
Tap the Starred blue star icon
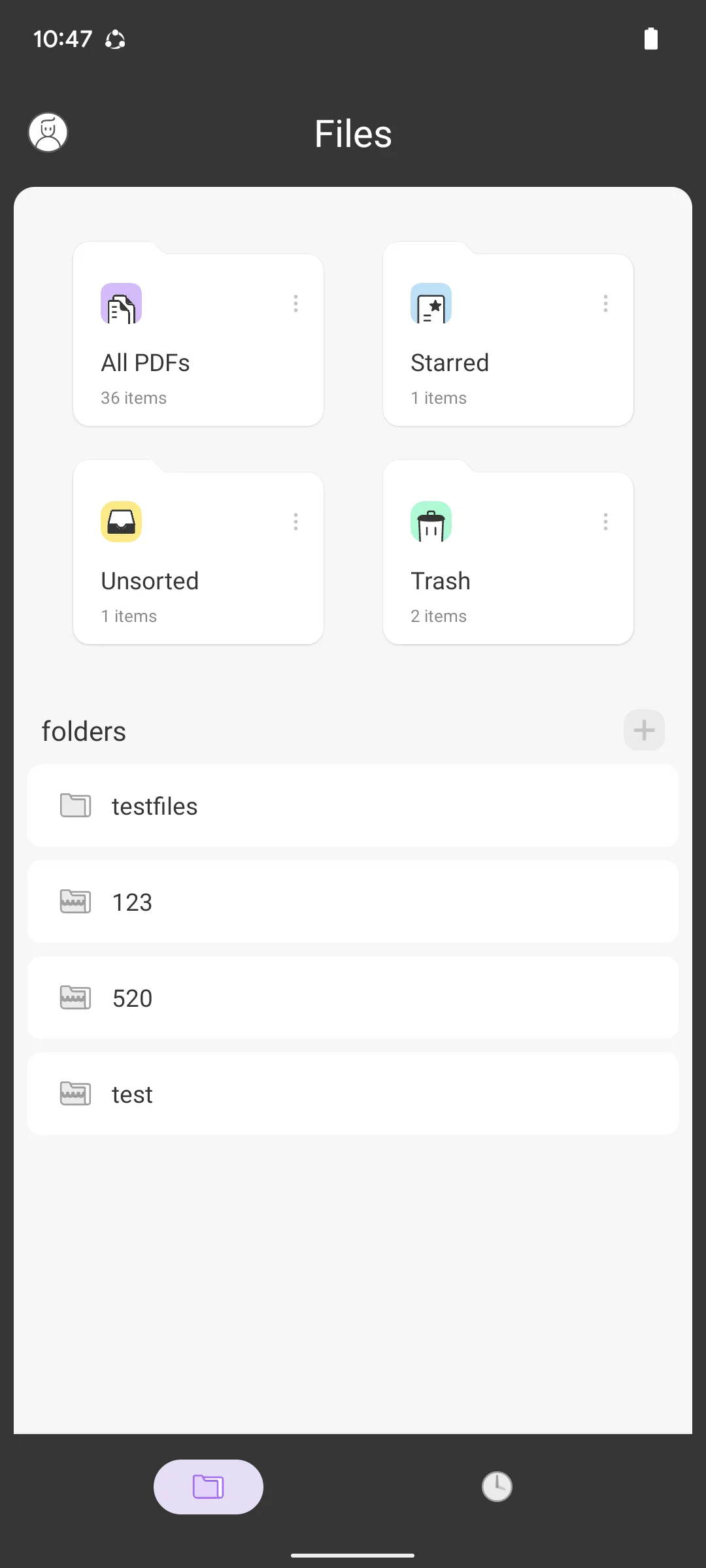tap(431, 304)
